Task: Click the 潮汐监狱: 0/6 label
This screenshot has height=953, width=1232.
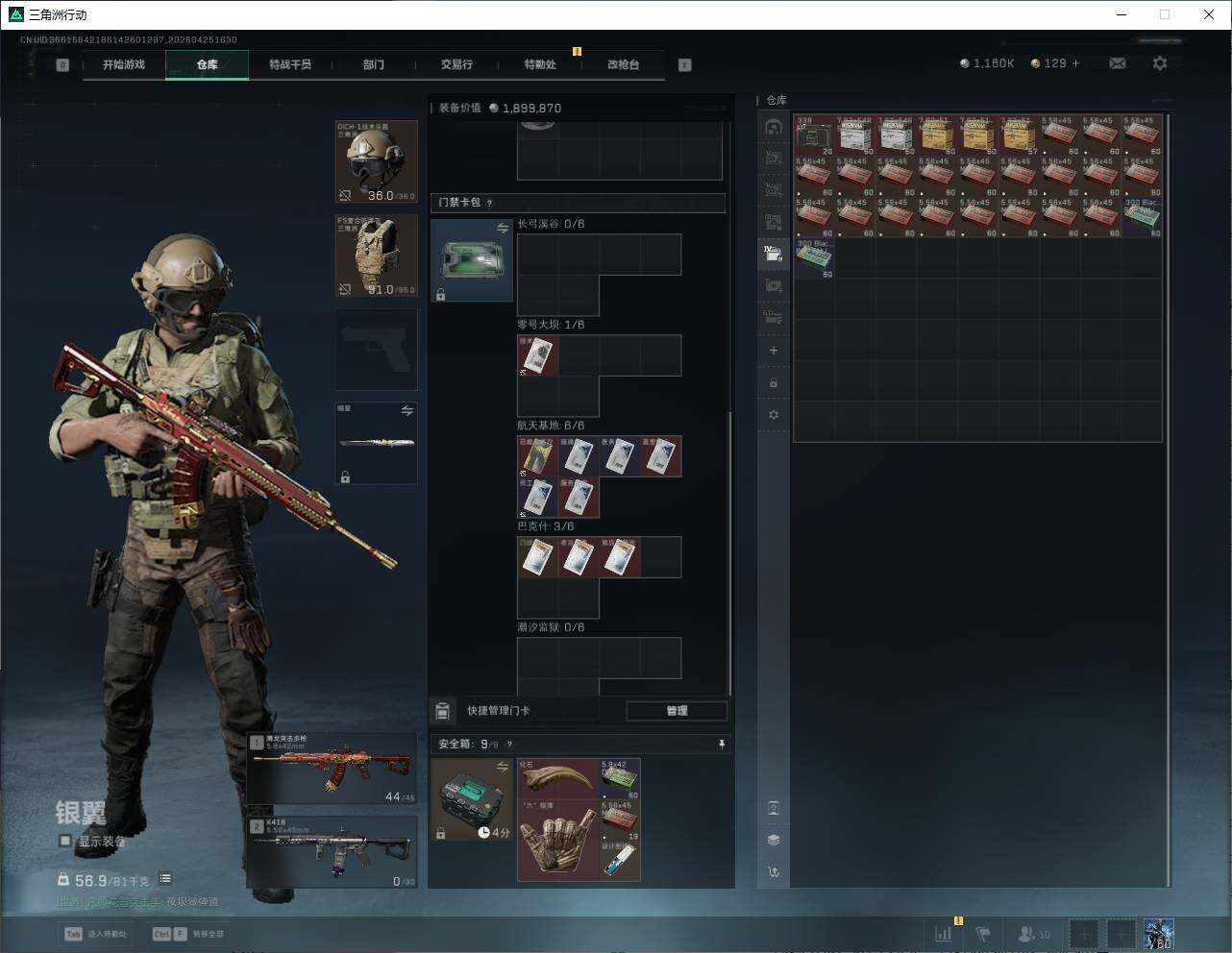Action: pyautogui.click(x=551, y=627)
